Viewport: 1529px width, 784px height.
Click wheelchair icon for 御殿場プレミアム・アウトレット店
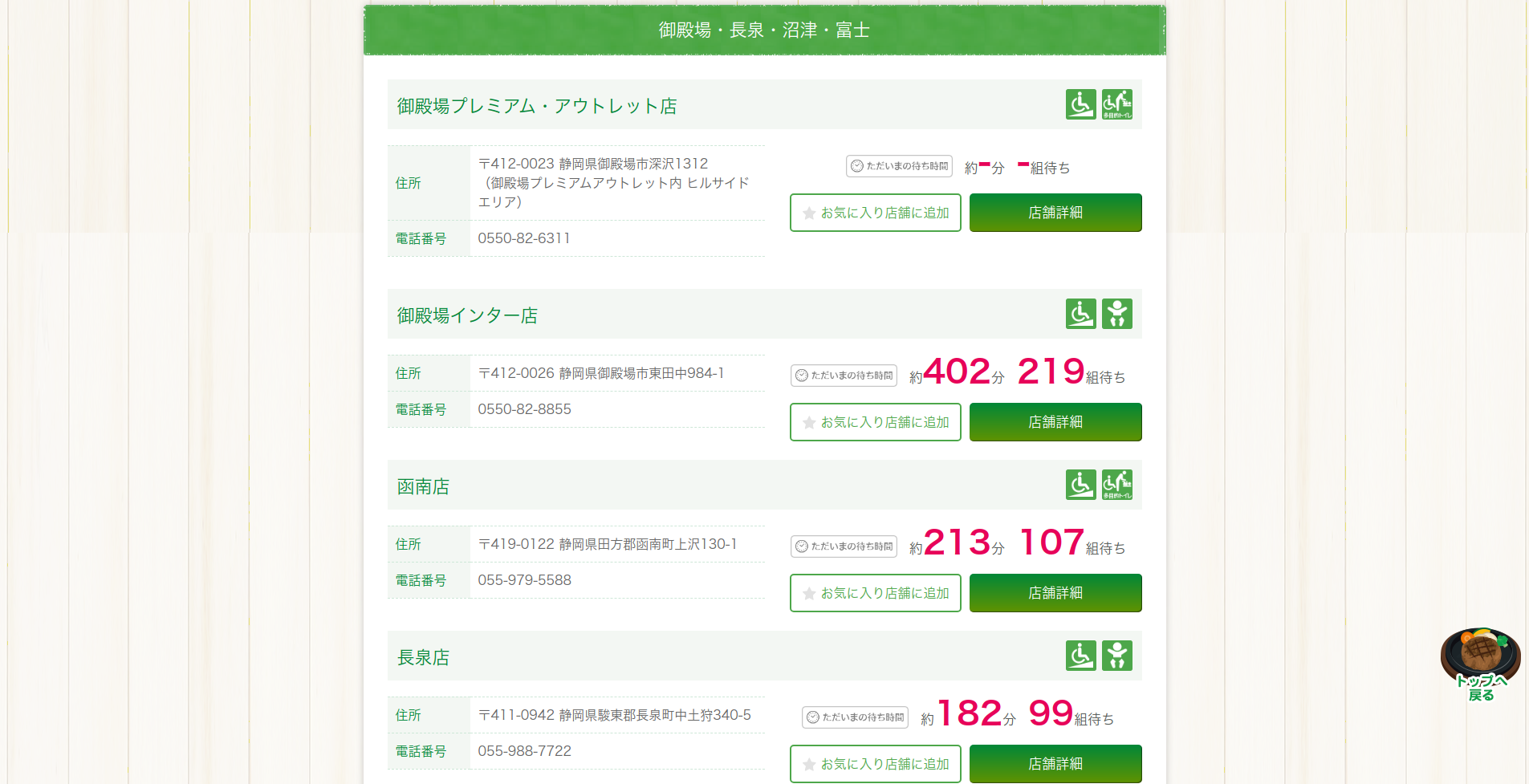[x=1080, y=104]
